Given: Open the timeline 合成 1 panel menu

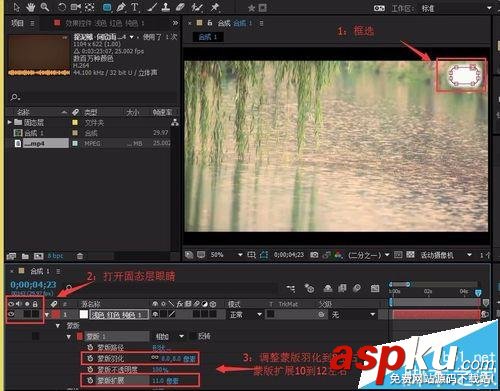Looking at the screenshot, I should [x=58, y=271].
